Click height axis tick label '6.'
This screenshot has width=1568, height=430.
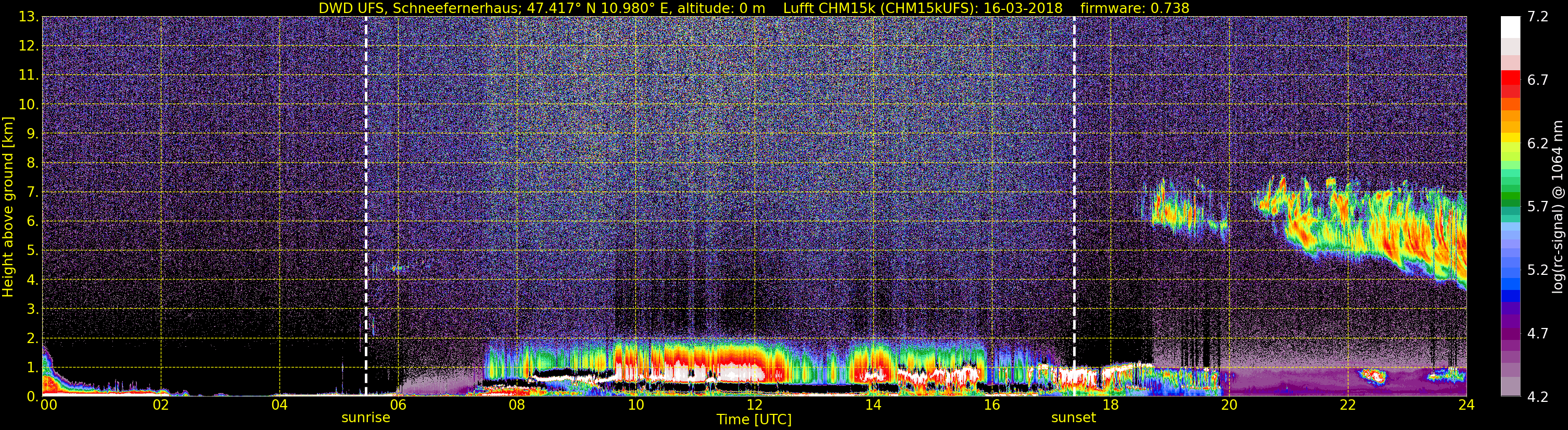pos(32,221)
